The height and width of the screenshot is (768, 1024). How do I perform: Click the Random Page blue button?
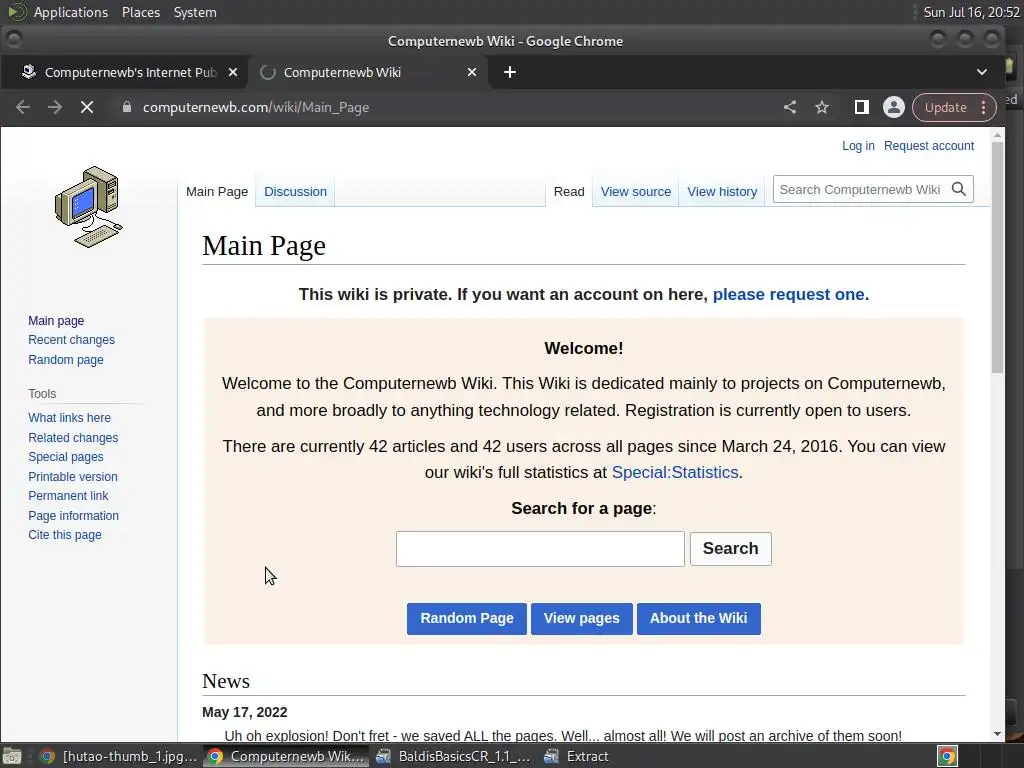coord(466,618)
